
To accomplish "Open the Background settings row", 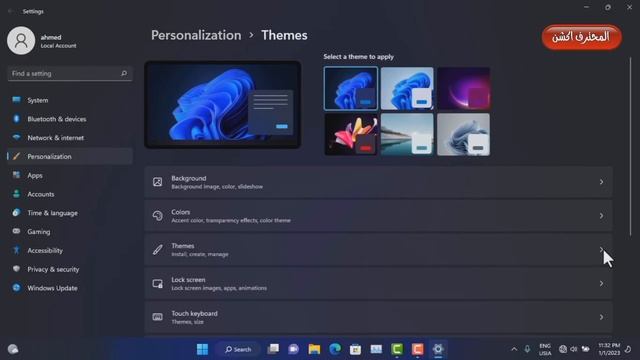I will pos(378,182).
